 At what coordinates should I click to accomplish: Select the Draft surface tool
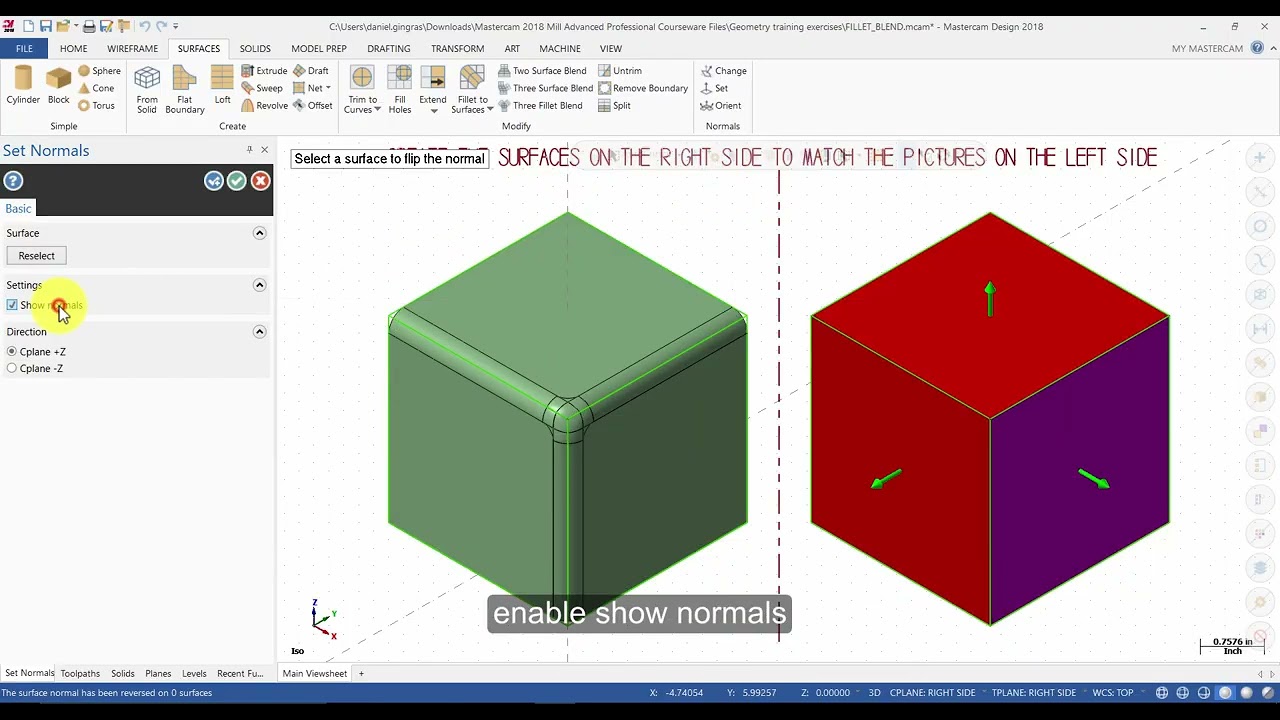click(311, 71)
